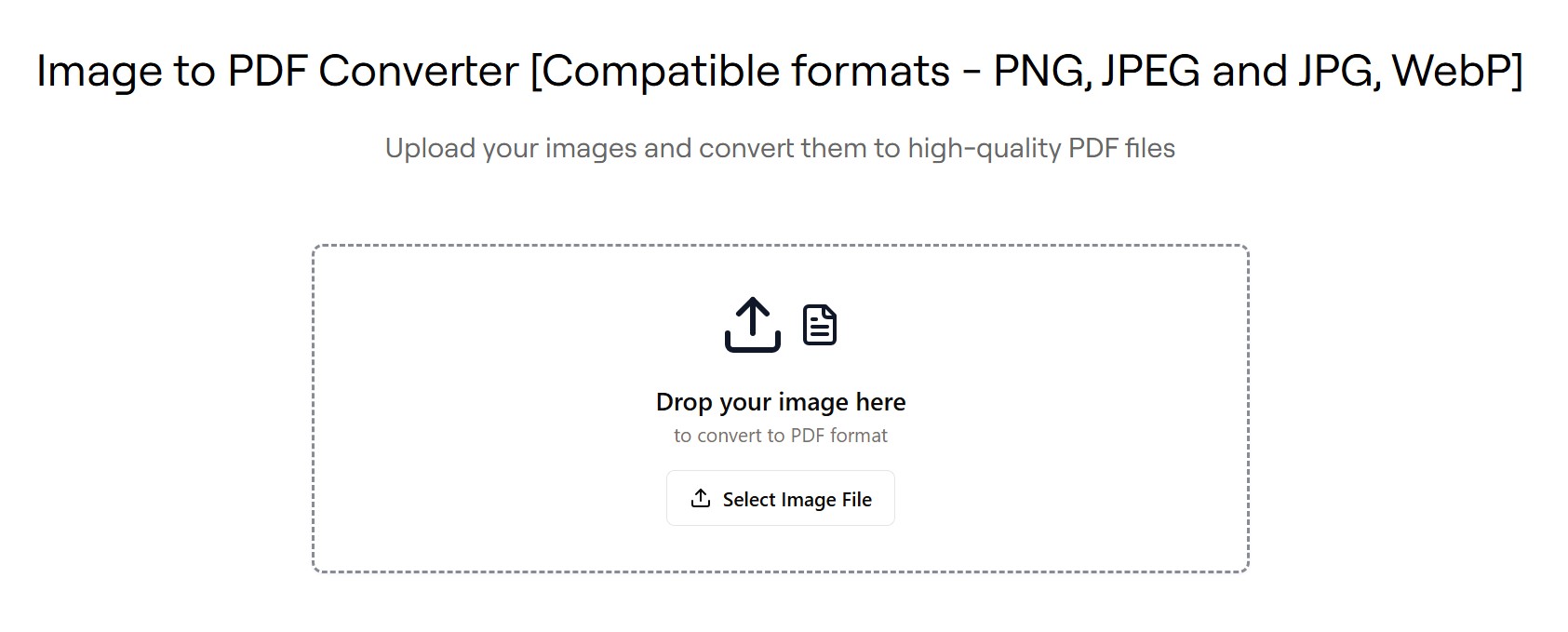Click the "to convert to PDF format" caption

(x=780, y=436)
